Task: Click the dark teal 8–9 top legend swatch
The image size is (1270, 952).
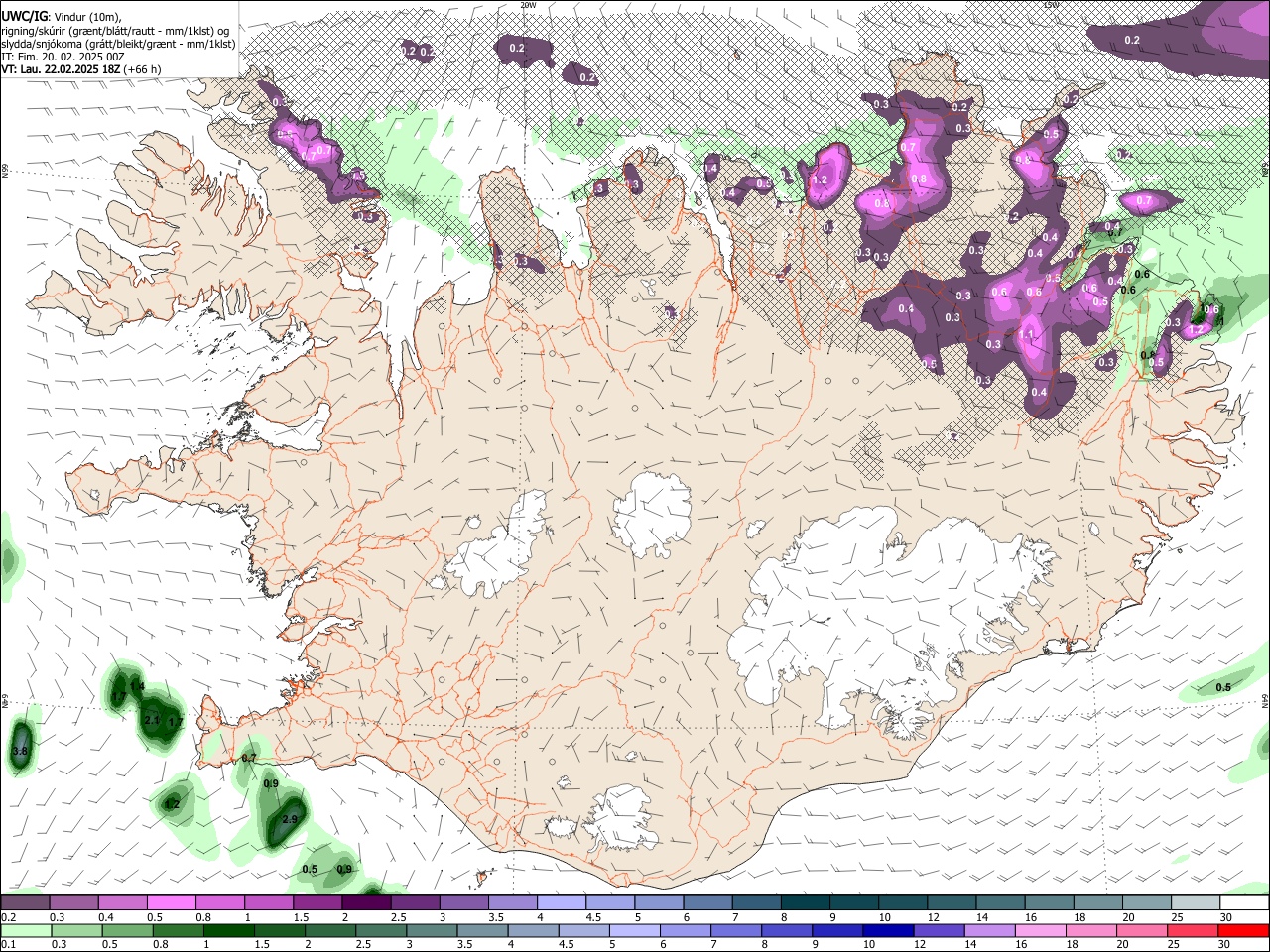Action: [806, 902]
